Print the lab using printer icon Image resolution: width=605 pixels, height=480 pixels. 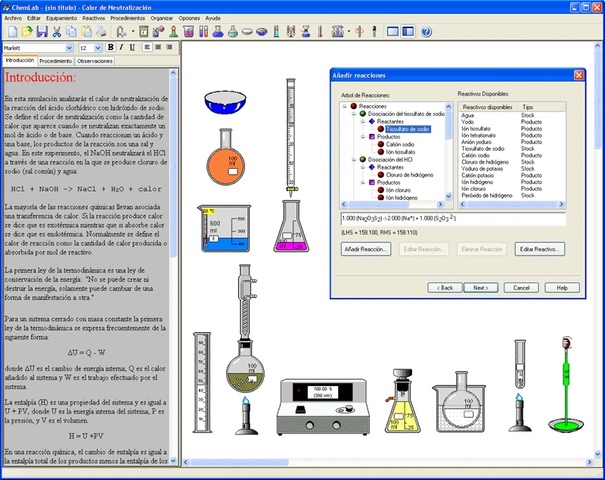(101, 32)
